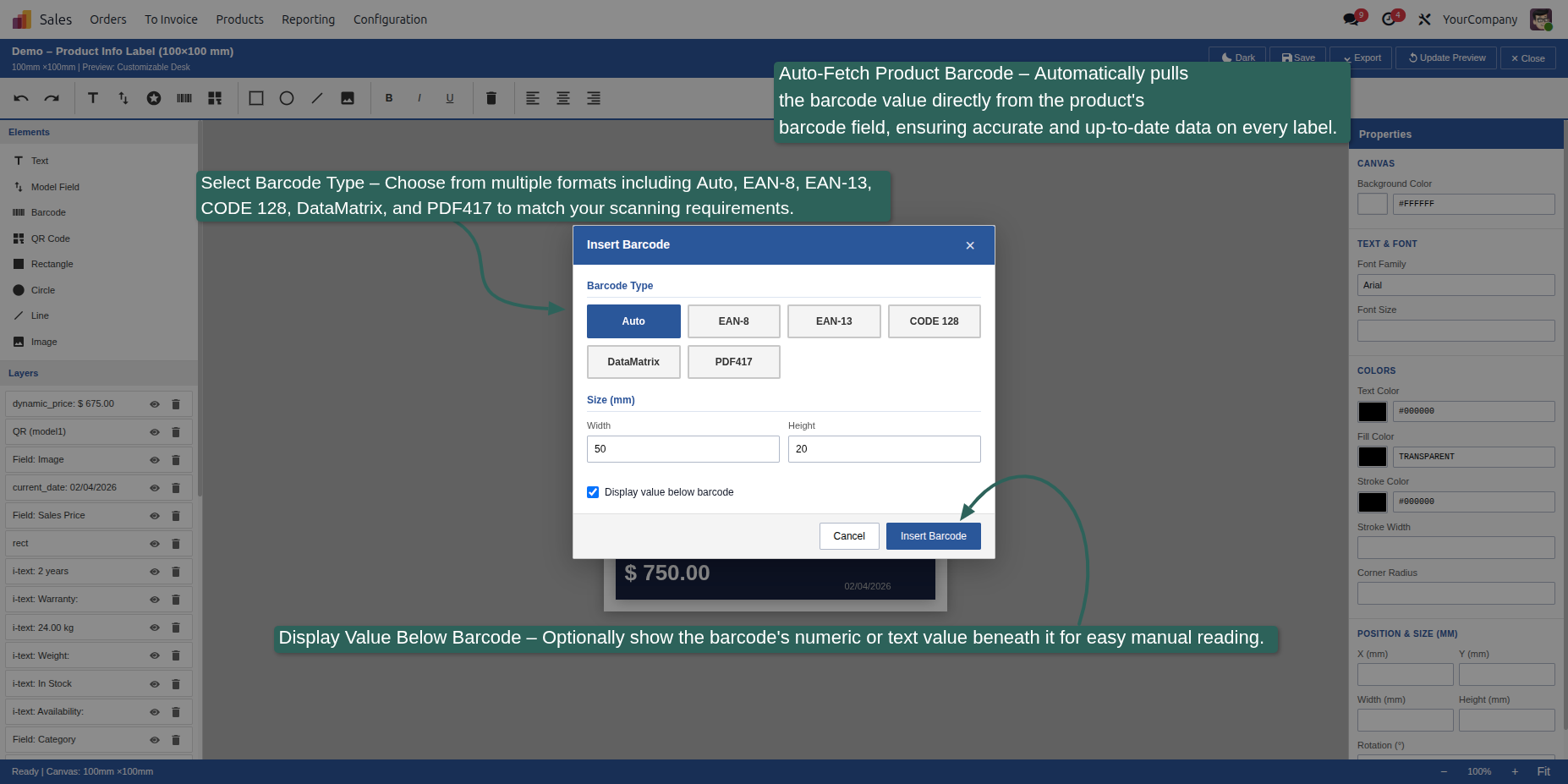Toggle bold formatting in toolbar
Image resolution: width=1568 pixels, height=784 pixels.
389,98
